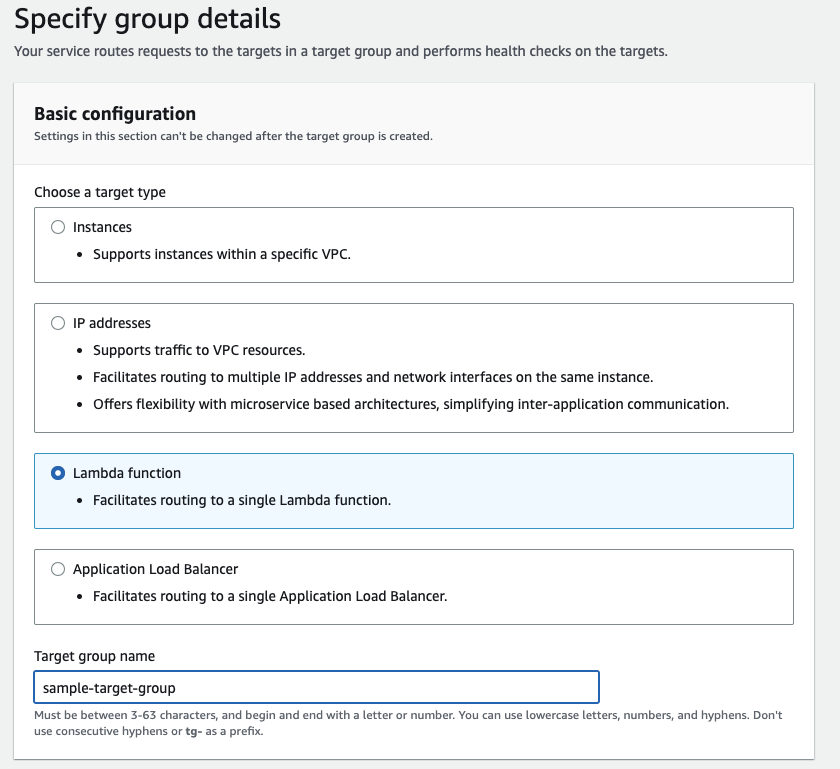Click inside the sample-target-group text box
The image size is (840, 769).
[x=315, y=687]
